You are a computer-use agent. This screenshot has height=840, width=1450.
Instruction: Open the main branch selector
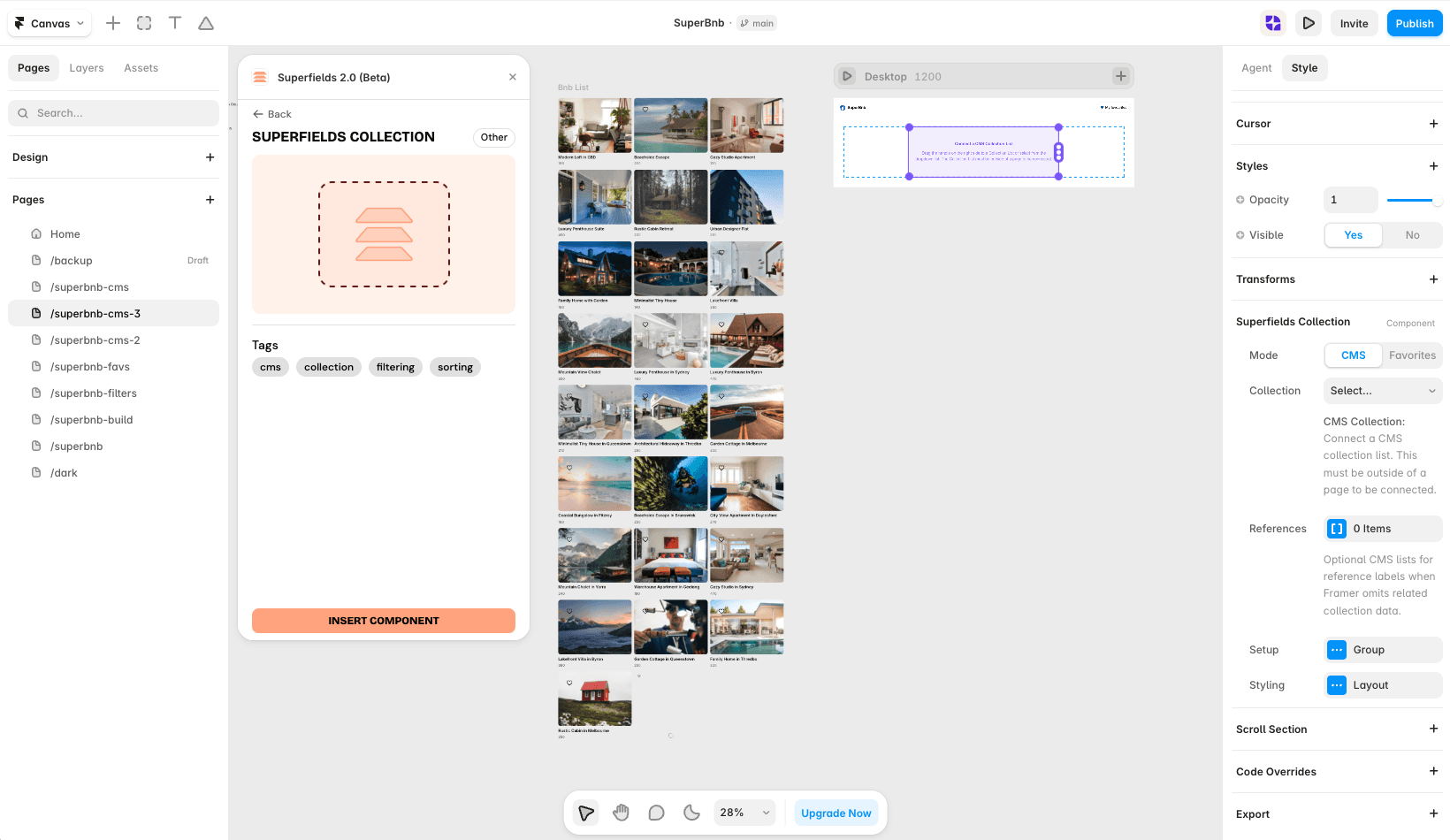tap(758, 23)
